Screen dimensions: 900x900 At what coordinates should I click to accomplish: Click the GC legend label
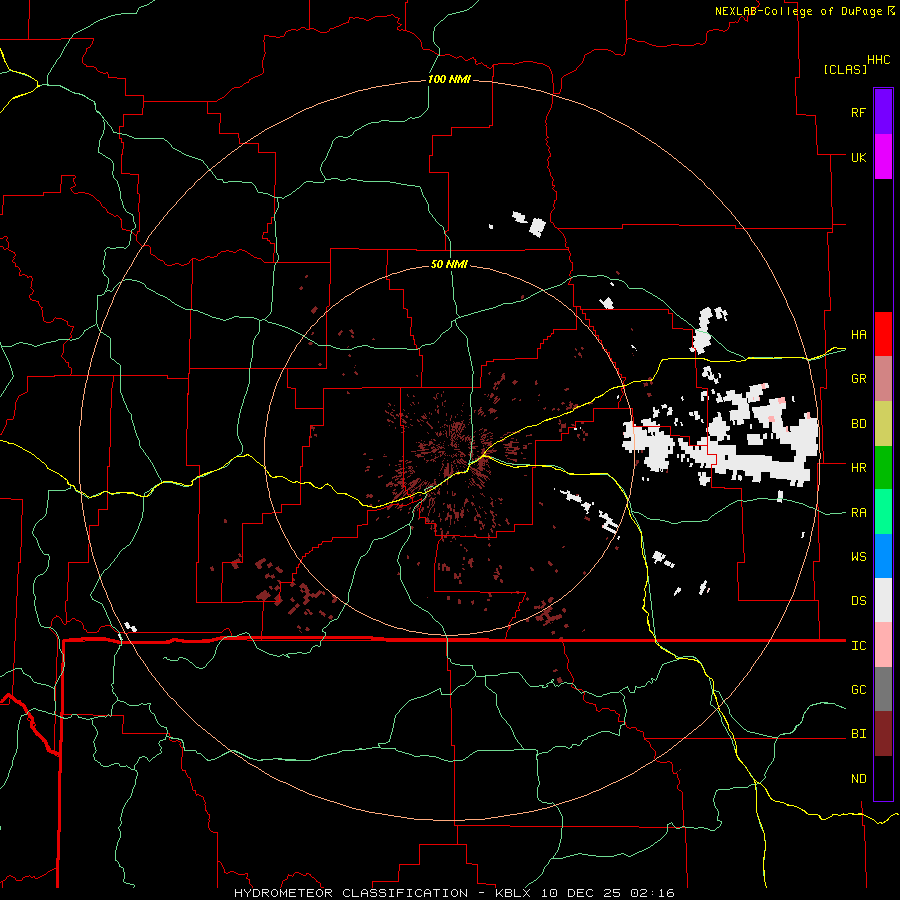click(858, 690)
